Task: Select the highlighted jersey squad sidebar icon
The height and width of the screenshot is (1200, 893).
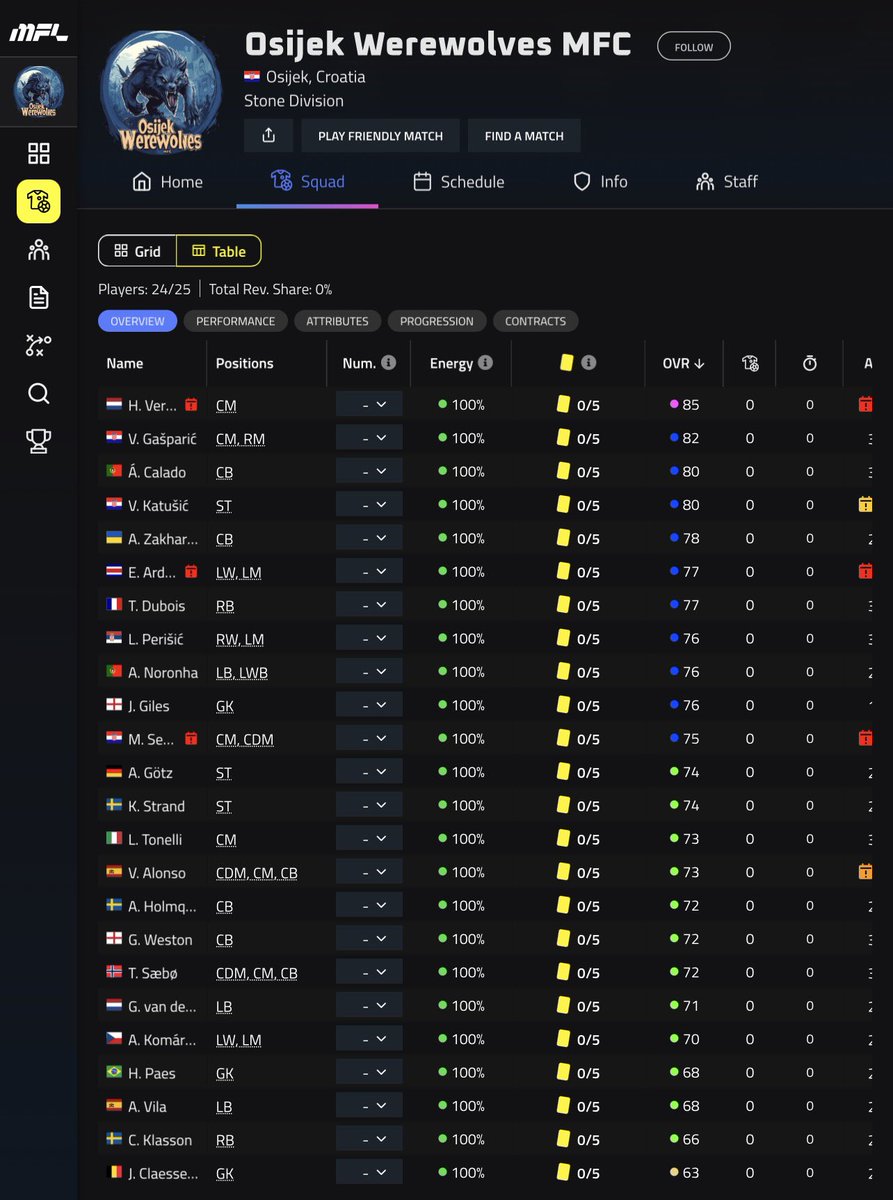Action: tap(38, 202)
